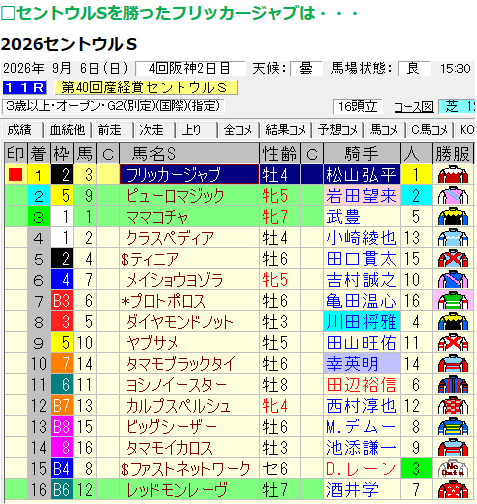Click the No Data silks icon for ファストネットワーク
477x504 pixels.
coord(452,469)
